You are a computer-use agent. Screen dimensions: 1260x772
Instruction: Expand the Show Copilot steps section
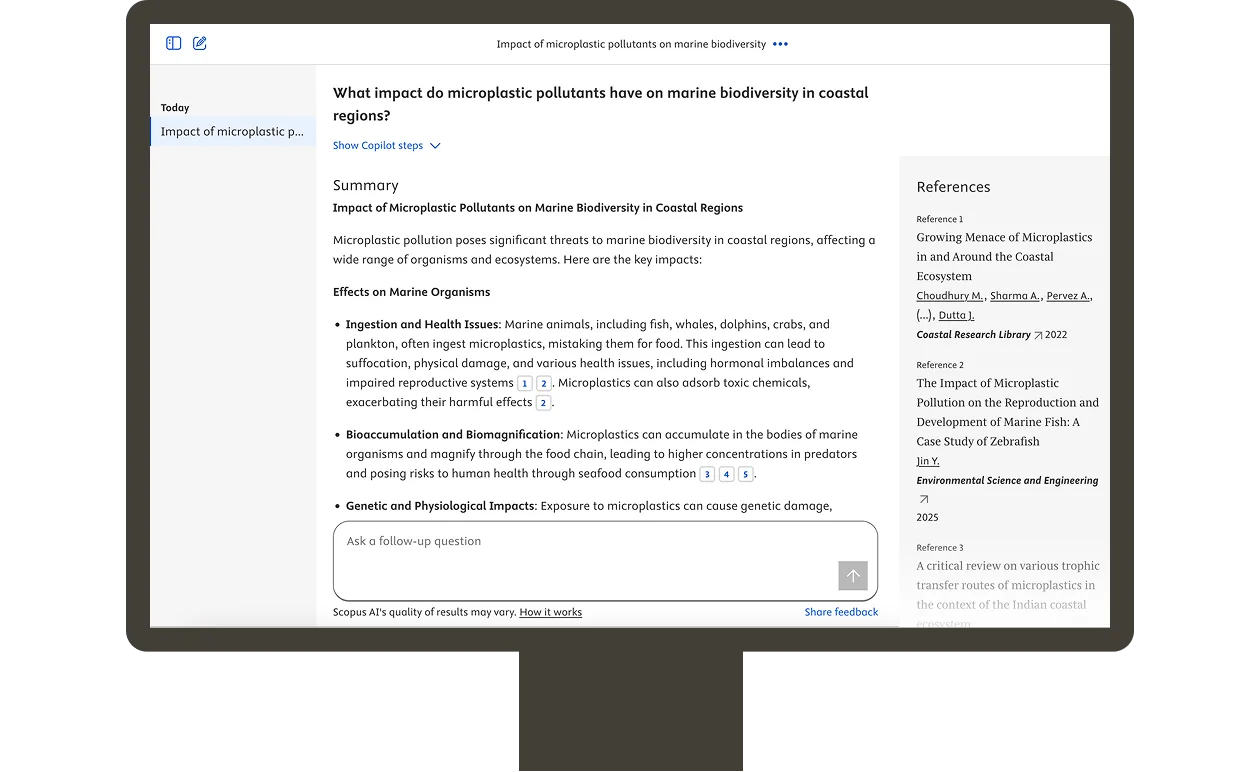pyautogui.click(x=387, y=145)
